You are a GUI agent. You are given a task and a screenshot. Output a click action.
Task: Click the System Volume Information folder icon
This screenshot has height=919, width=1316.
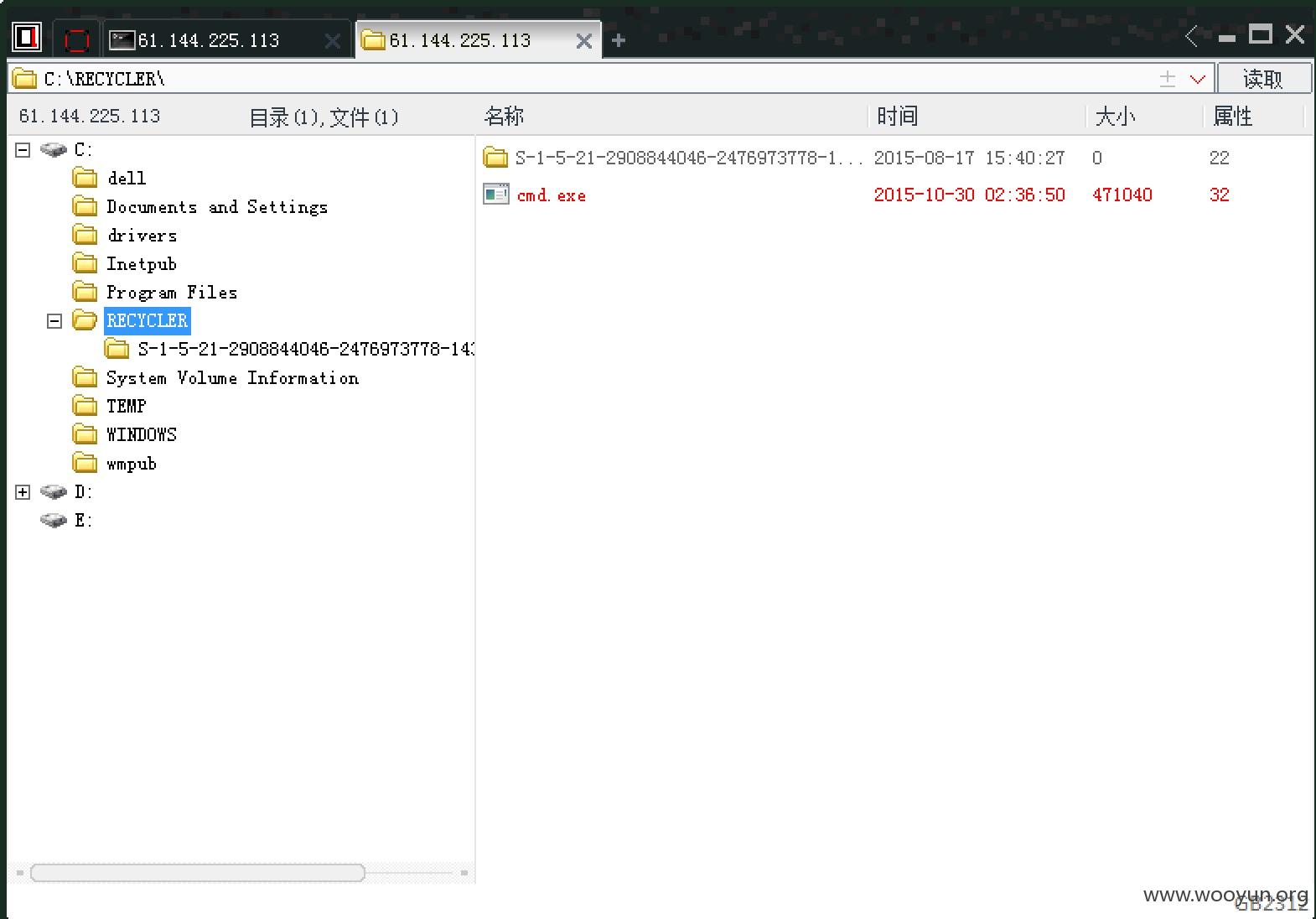[x=85, y=376]
